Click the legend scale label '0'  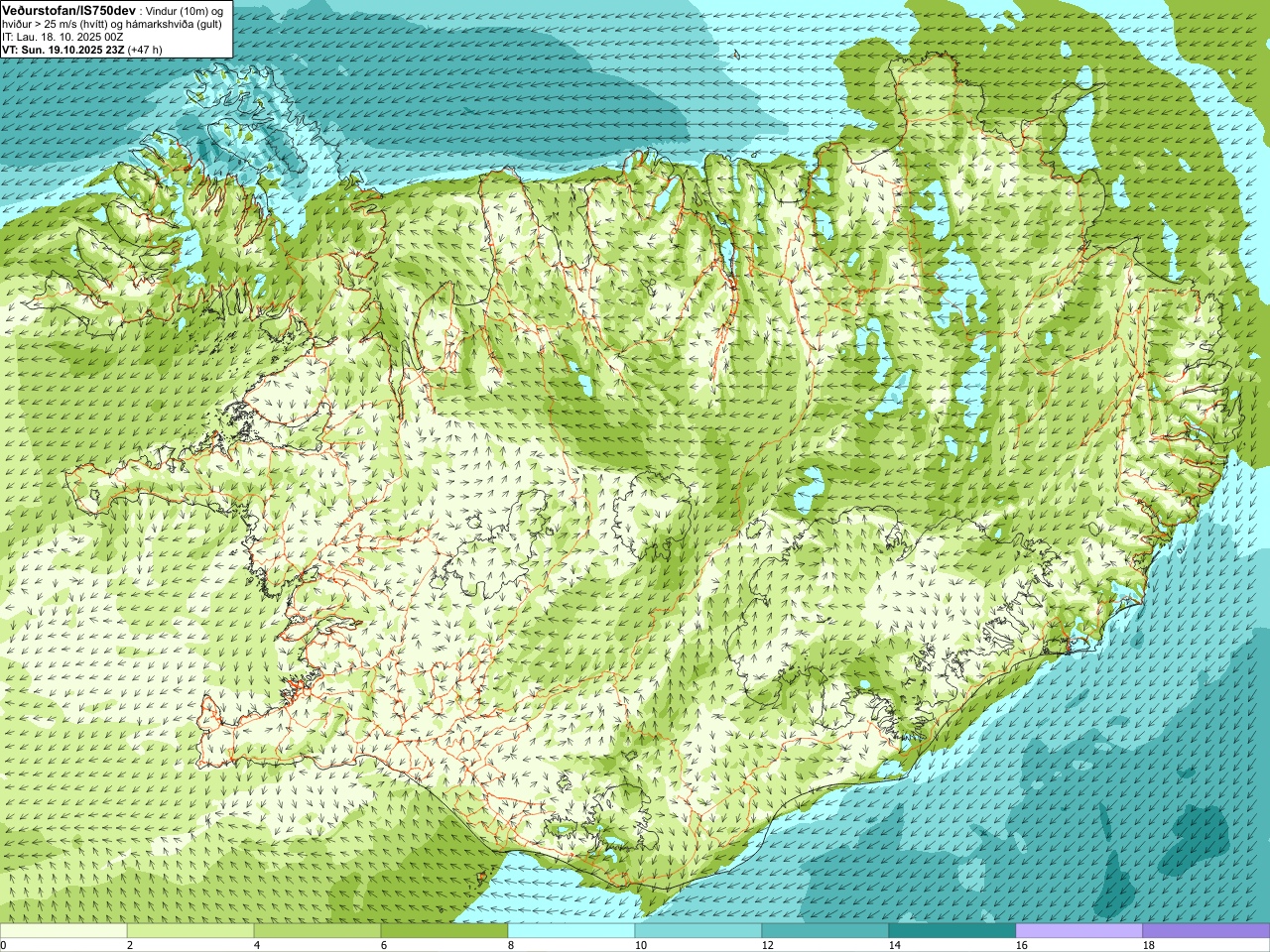coord(3,946)
